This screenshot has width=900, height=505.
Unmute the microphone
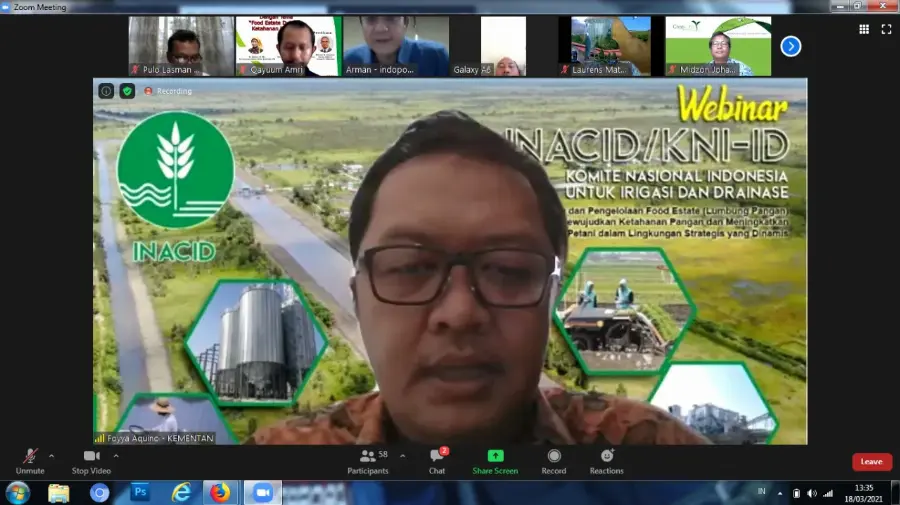point(30,462)
